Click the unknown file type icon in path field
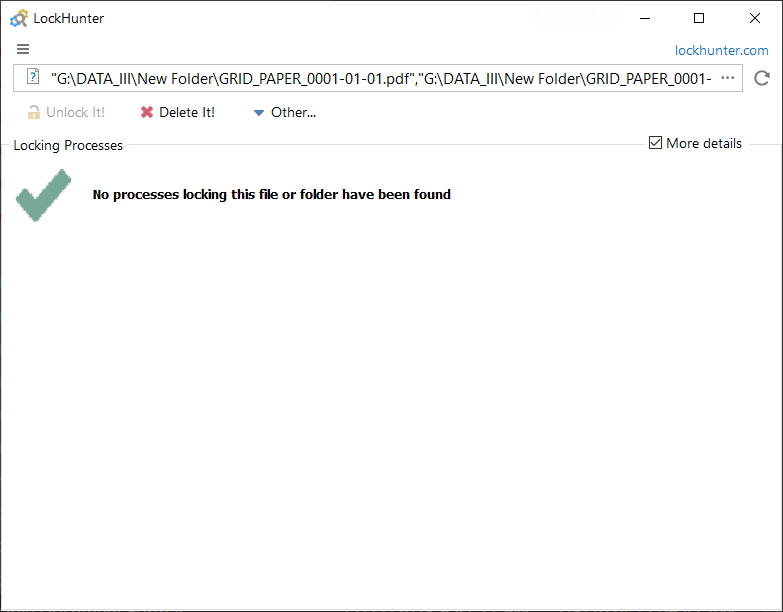The height and width of the screenshot is (612, 783). point(33,77)
